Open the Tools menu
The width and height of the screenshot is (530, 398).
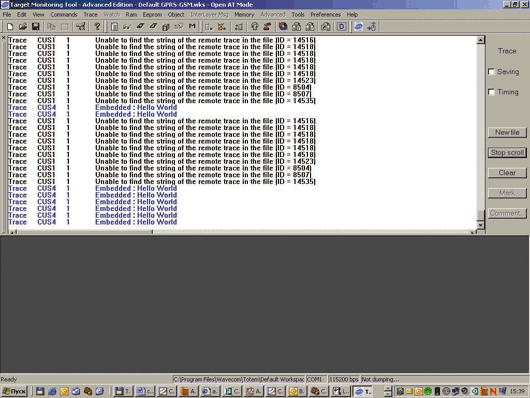[298, 15]
